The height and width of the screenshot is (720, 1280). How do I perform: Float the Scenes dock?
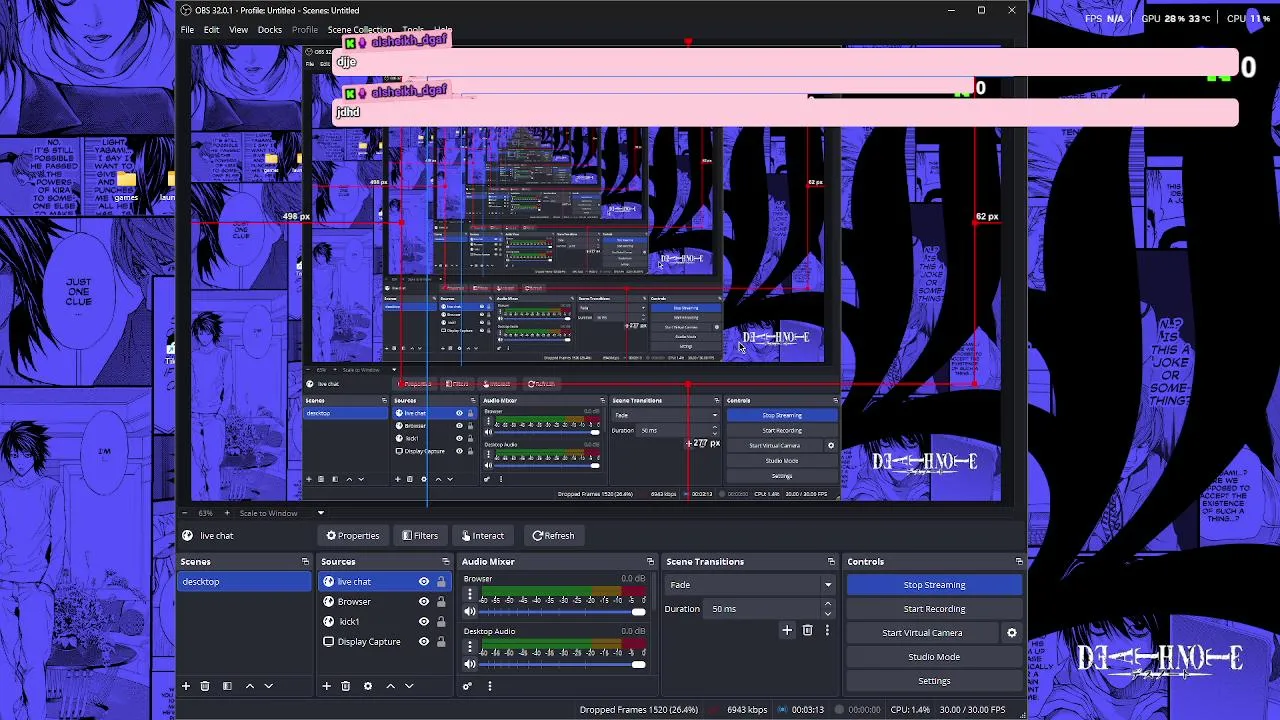305,562
